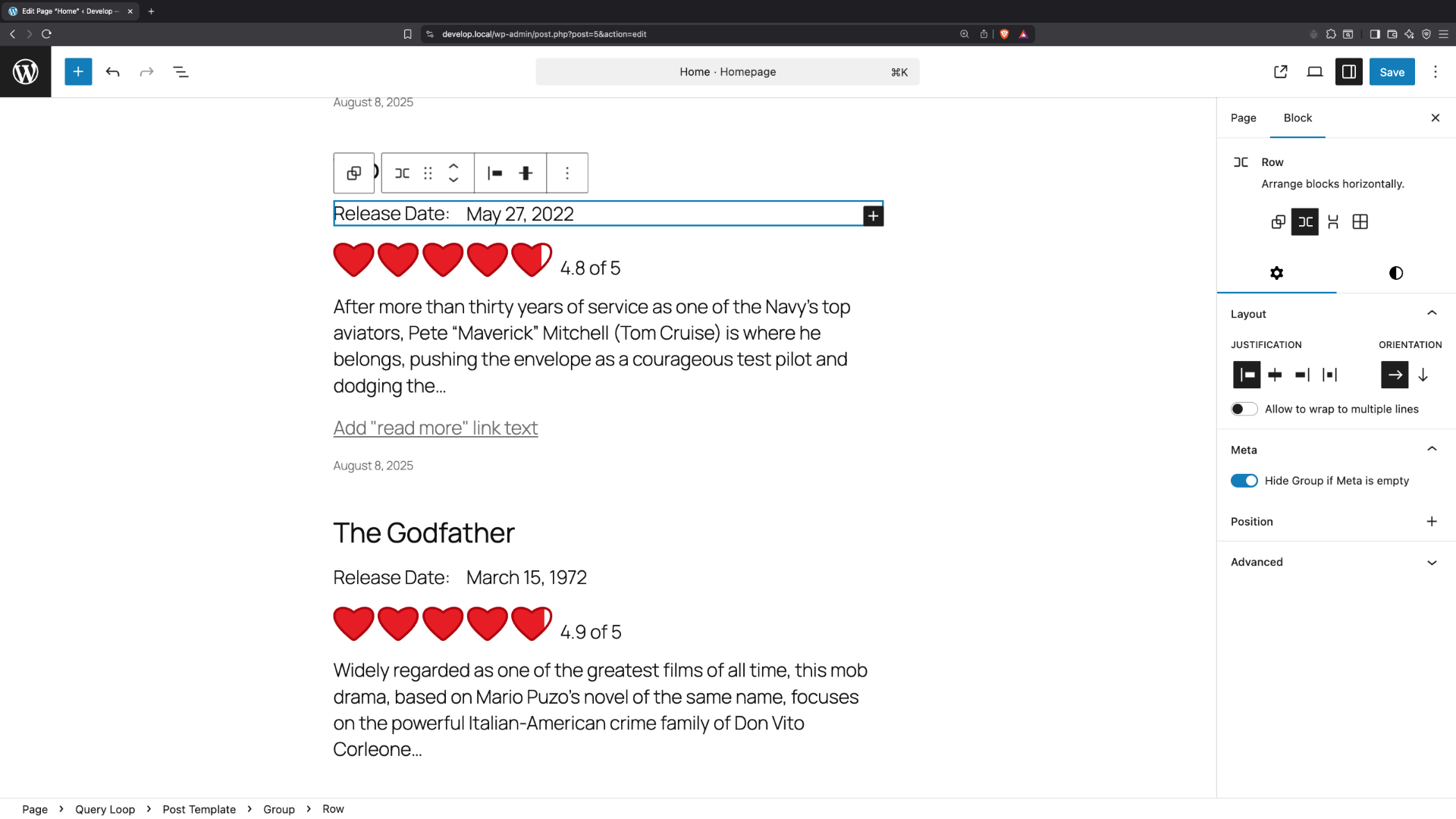
Task: Collapse the Meta panel
Action: pyautogui.click(x=1335, y=450)
